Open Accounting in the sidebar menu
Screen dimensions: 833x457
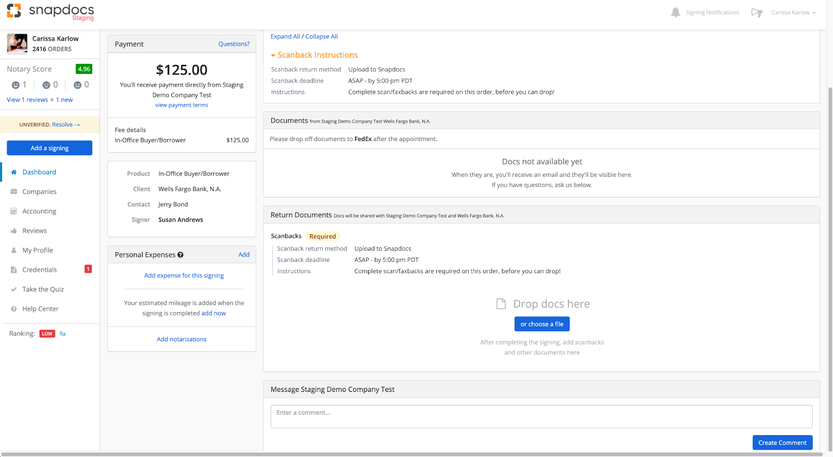pos(39,211)
